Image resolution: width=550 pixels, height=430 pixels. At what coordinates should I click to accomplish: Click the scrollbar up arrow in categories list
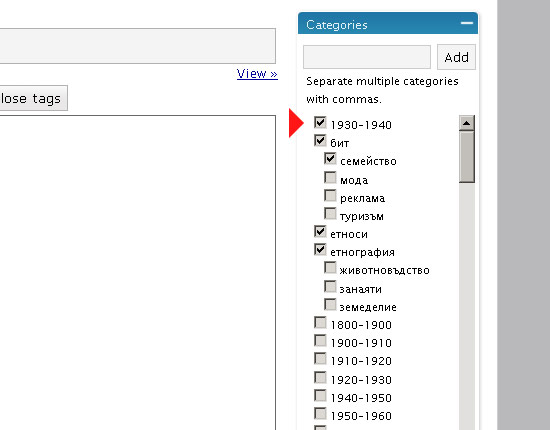(x=467, y=123)
